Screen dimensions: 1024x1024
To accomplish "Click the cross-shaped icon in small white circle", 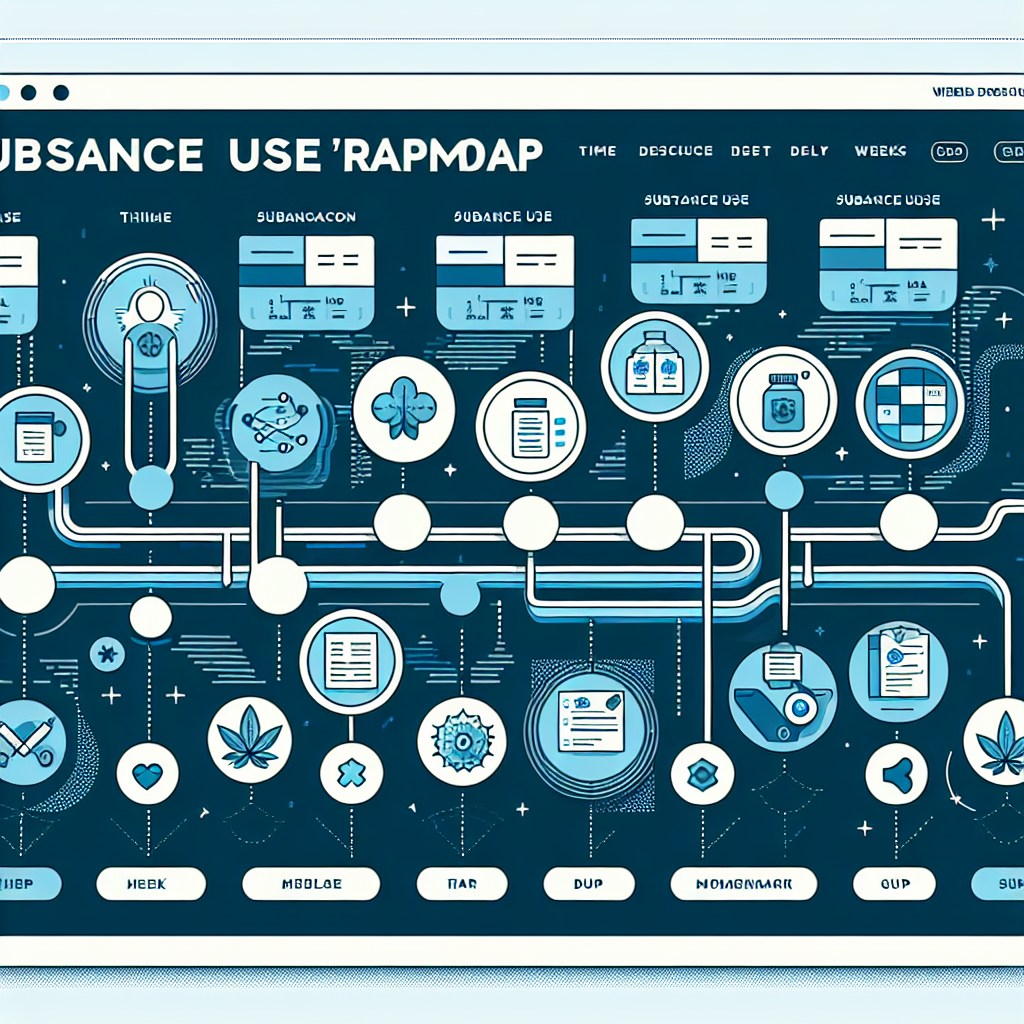I will (x=352, y=775).
